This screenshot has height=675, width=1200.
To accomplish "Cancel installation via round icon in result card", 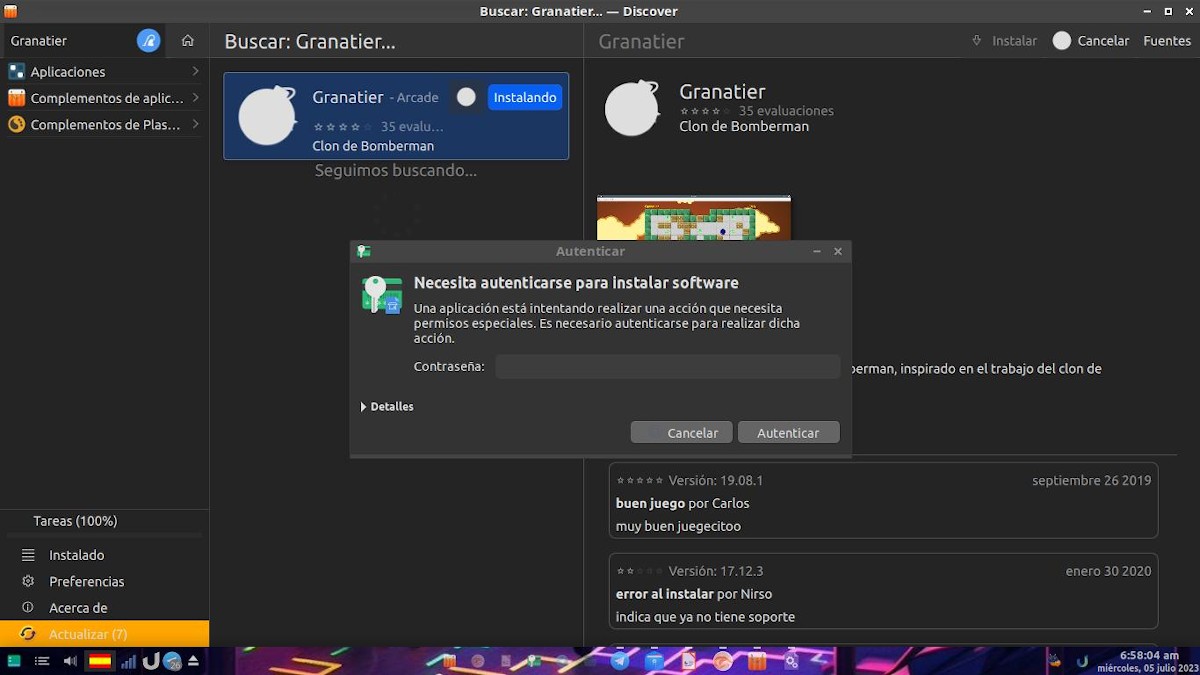I will pos(466,97).
